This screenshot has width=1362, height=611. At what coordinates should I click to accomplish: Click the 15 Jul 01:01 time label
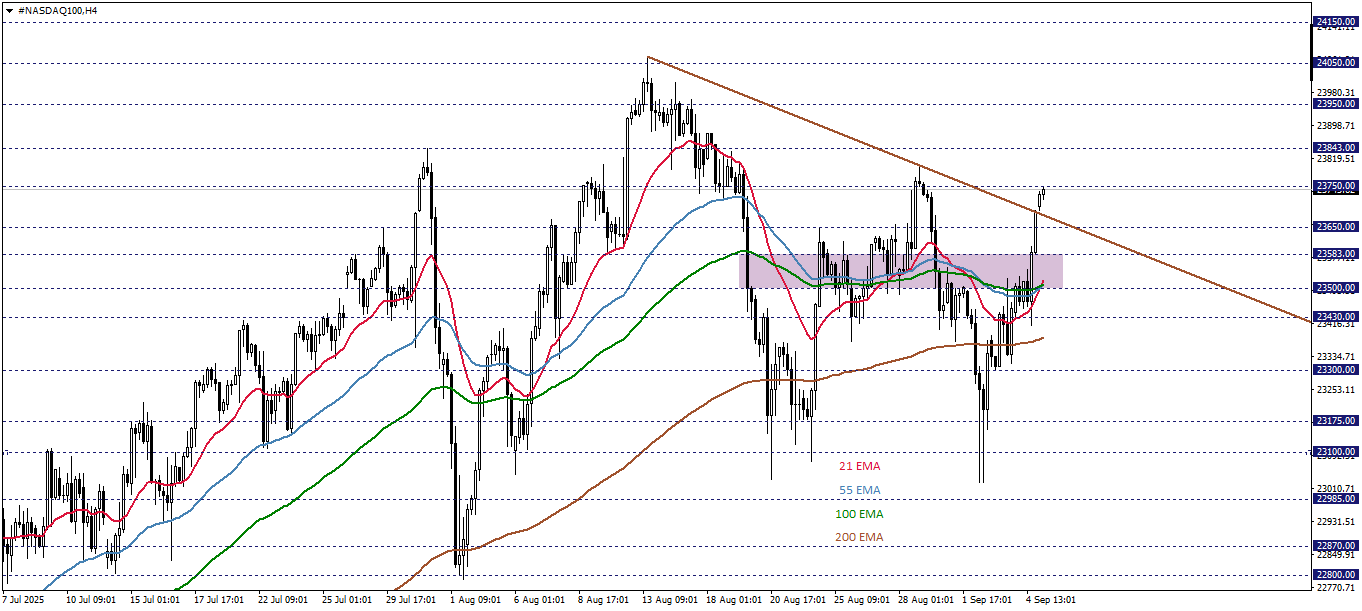(x=154, y=600)
